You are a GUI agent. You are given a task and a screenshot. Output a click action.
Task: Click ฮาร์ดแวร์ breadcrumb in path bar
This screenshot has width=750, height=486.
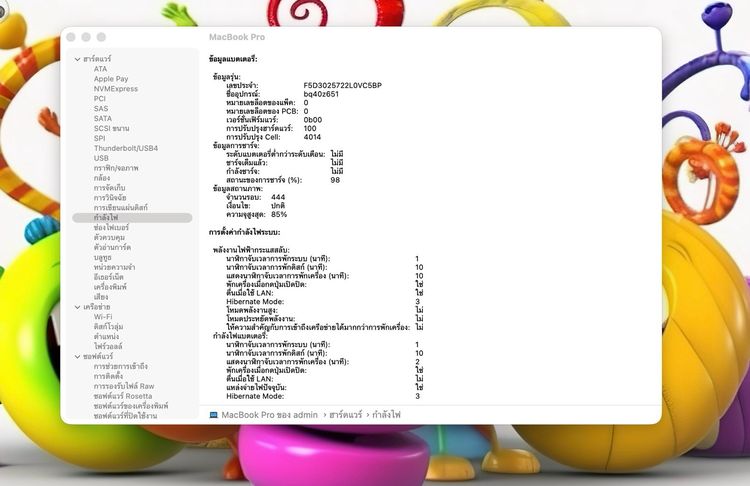[346, 415]
